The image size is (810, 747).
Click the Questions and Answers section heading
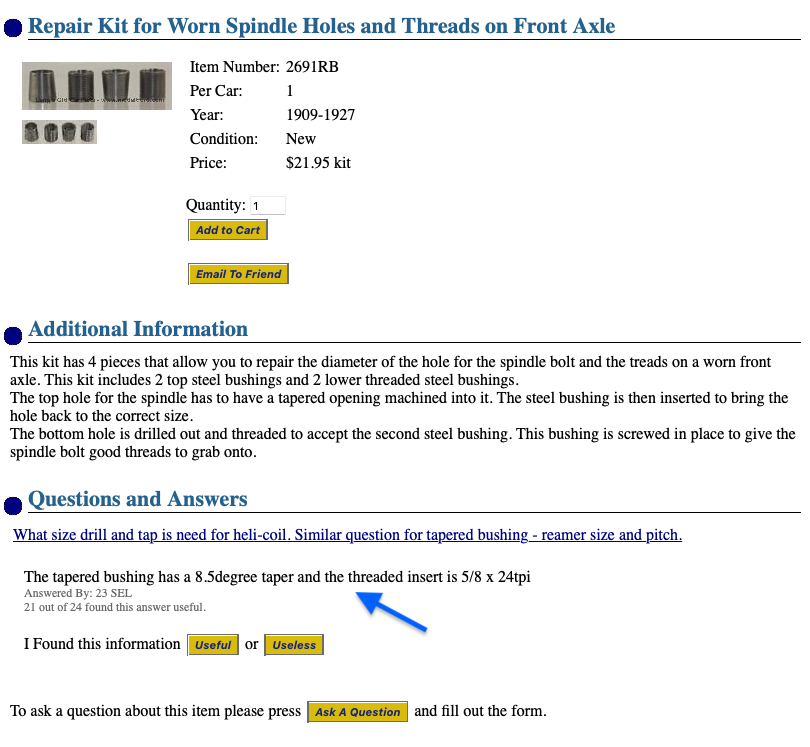[x=138, y=499]
